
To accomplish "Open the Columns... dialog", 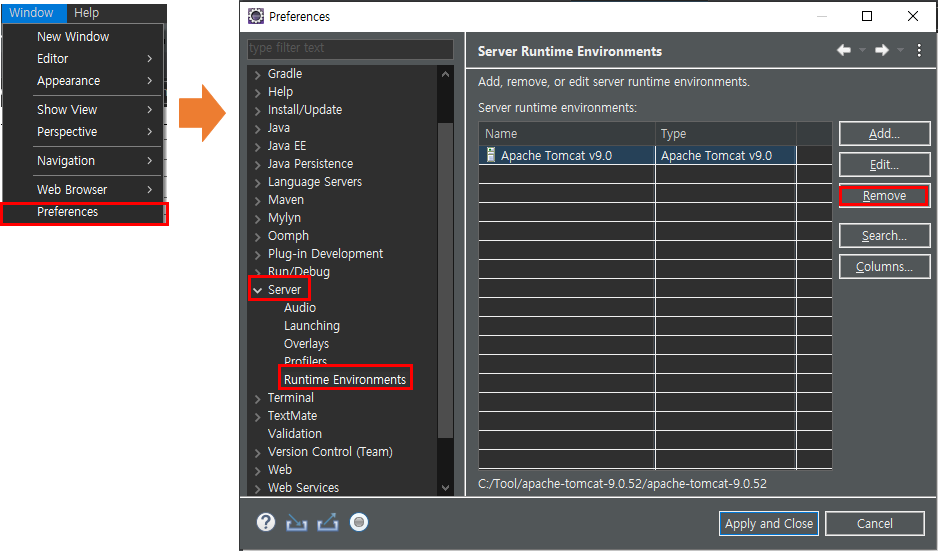I will point(884,267).
